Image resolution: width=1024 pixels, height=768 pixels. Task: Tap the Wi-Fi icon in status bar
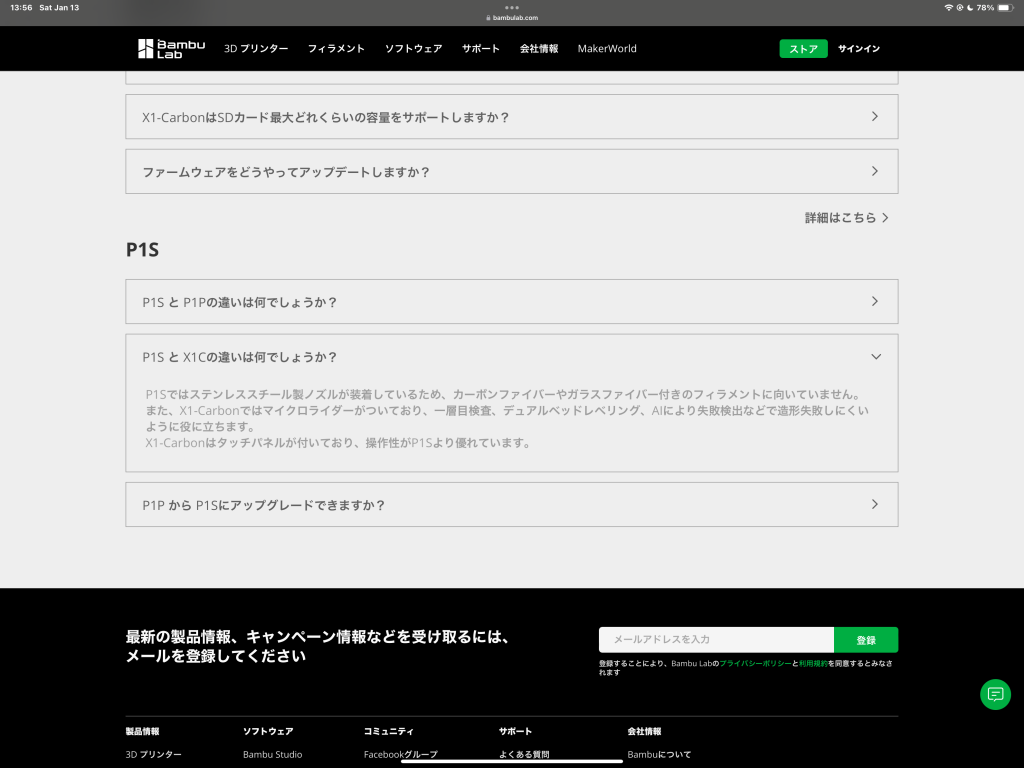click(x=948, y=8)
